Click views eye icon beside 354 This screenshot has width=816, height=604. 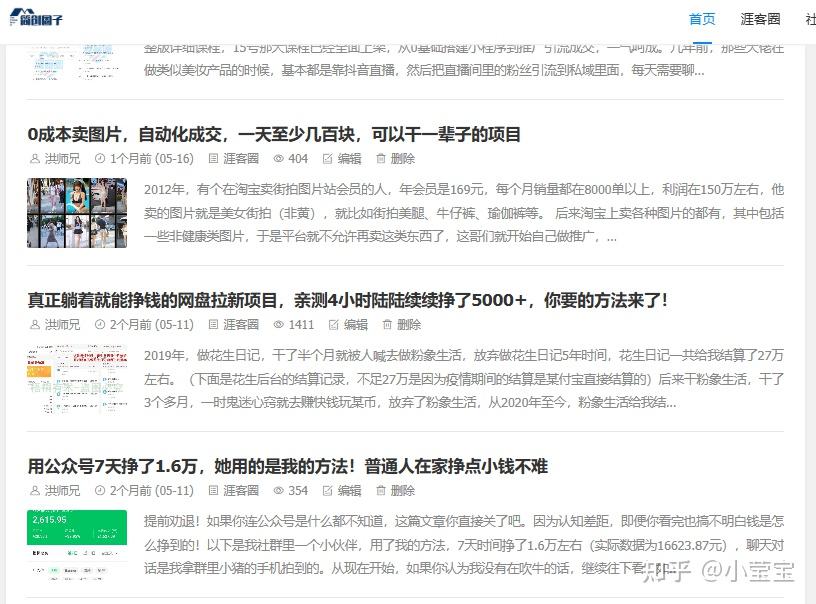[x=278, y=491]
